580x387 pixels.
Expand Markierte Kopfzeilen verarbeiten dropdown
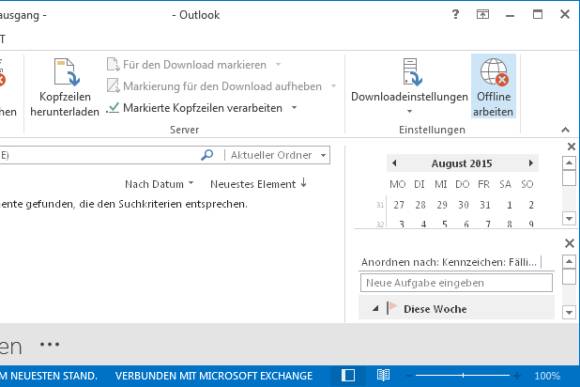294,108
